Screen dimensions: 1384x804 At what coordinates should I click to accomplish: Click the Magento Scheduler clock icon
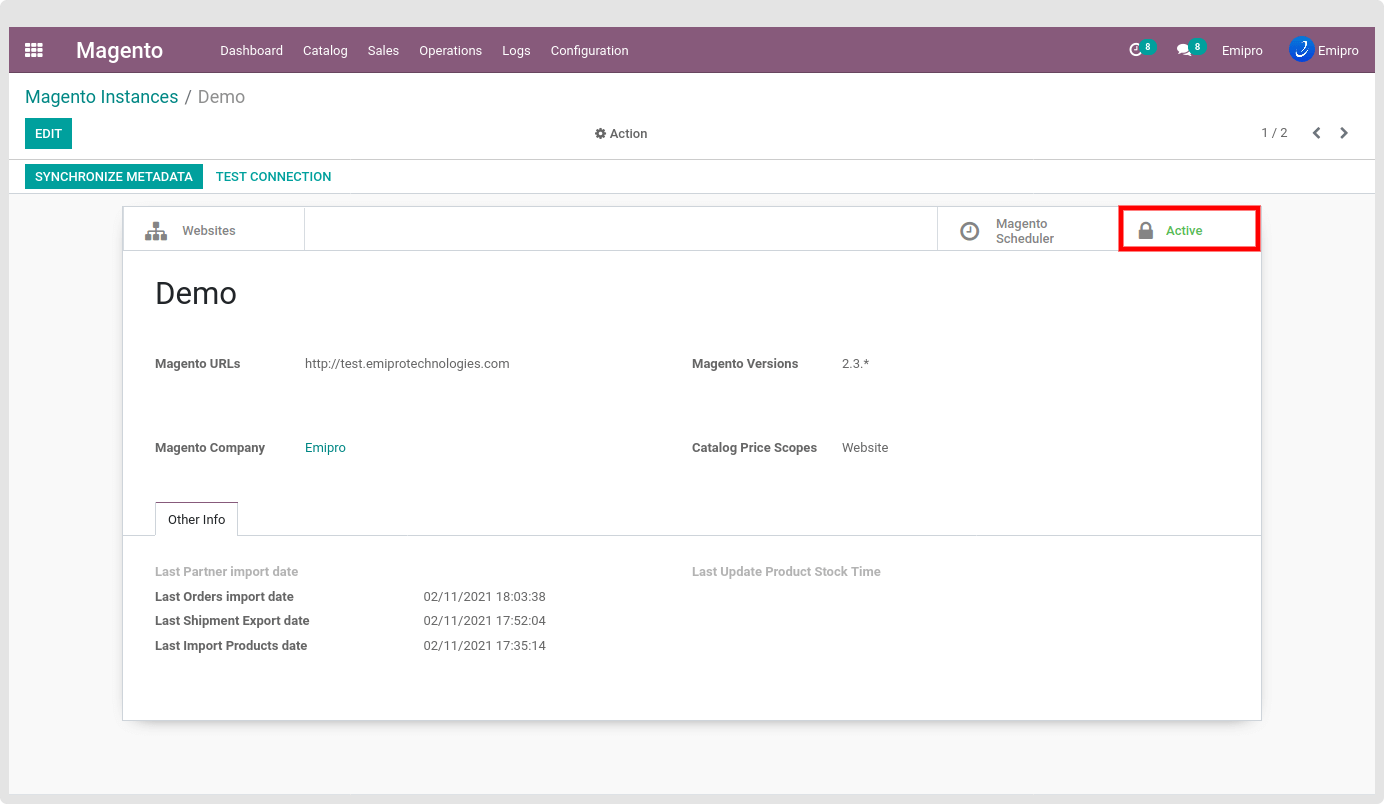[969, 231]
